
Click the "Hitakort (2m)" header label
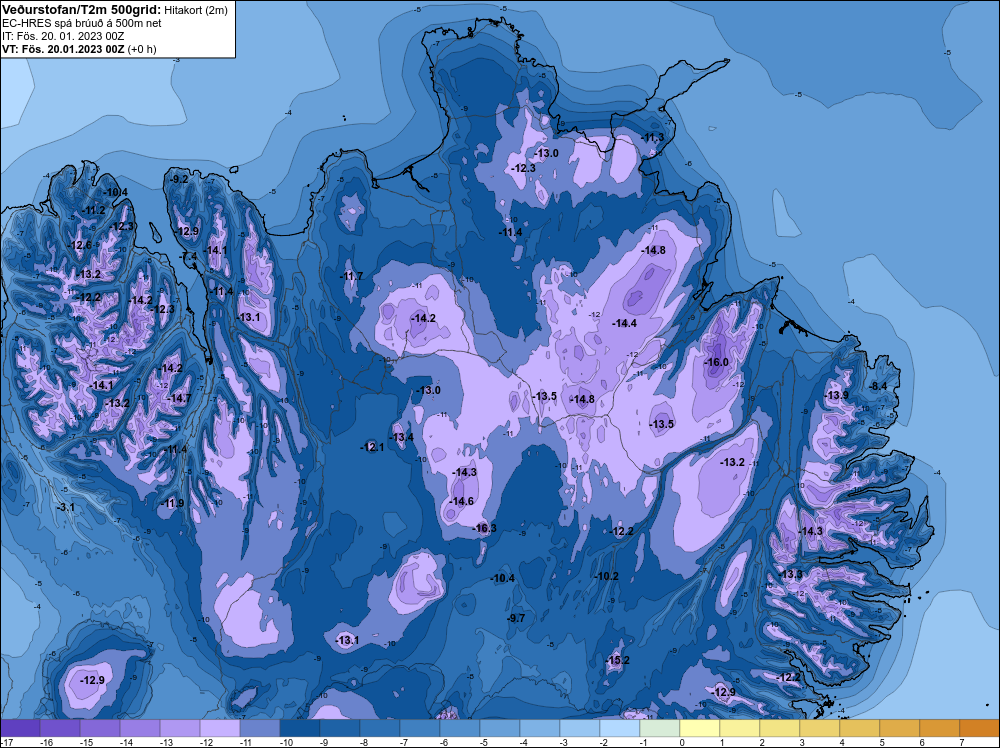click(x=195, y=10)
